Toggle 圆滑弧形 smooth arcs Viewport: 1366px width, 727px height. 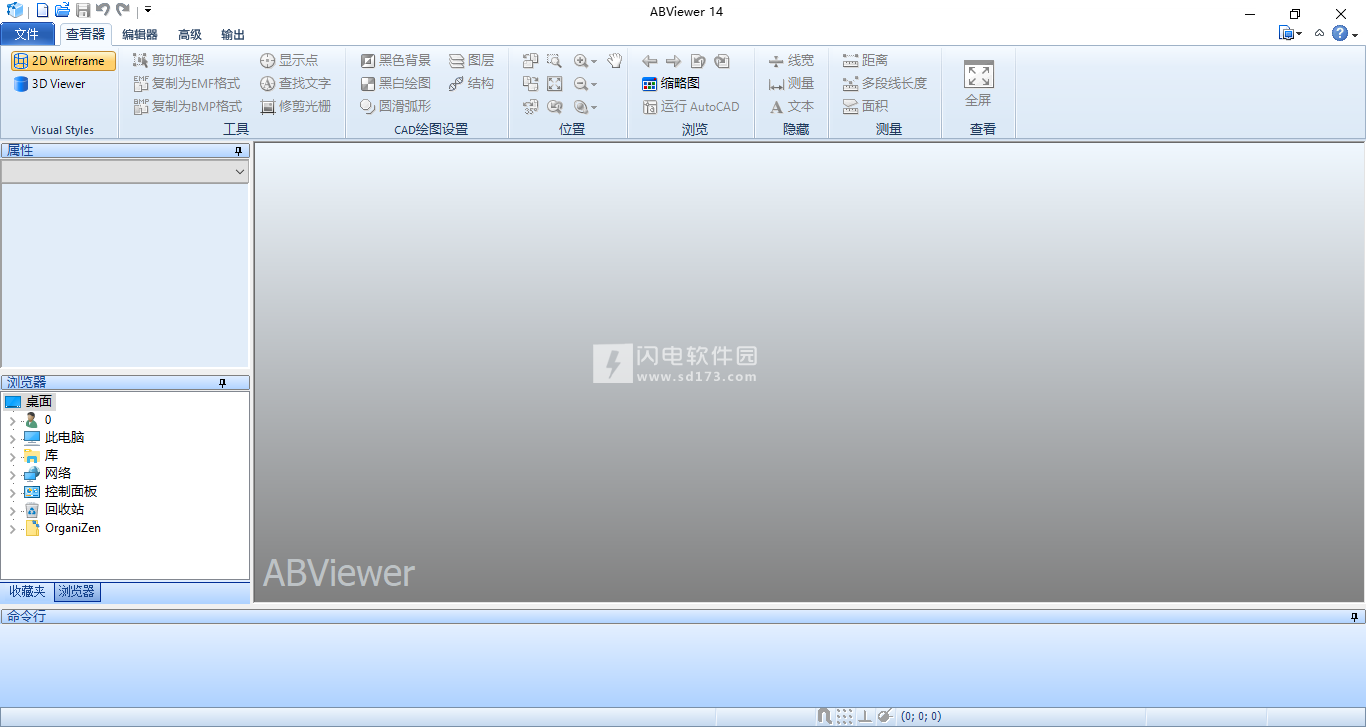(396, 106)
